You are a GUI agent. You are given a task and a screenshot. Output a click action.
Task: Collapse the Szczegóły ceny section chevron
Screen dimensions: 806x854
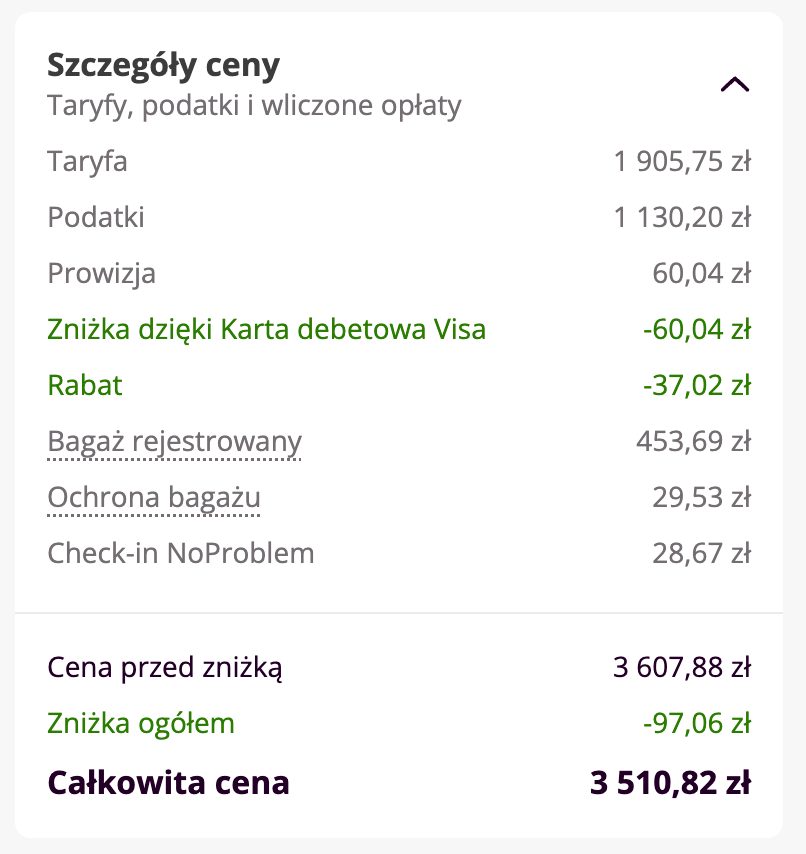tap(734, 85)
